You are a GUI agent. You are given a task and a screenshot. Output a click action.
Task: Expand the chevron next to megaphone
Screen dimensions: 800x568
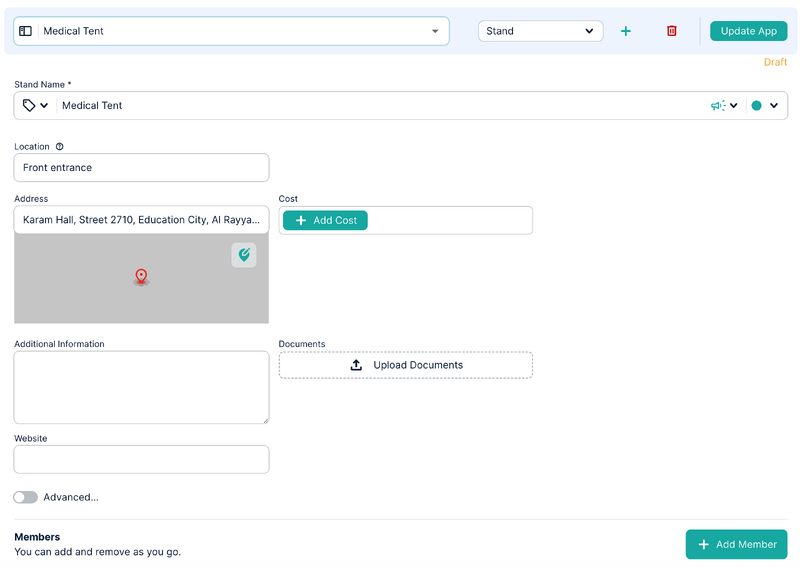point(734,106)
